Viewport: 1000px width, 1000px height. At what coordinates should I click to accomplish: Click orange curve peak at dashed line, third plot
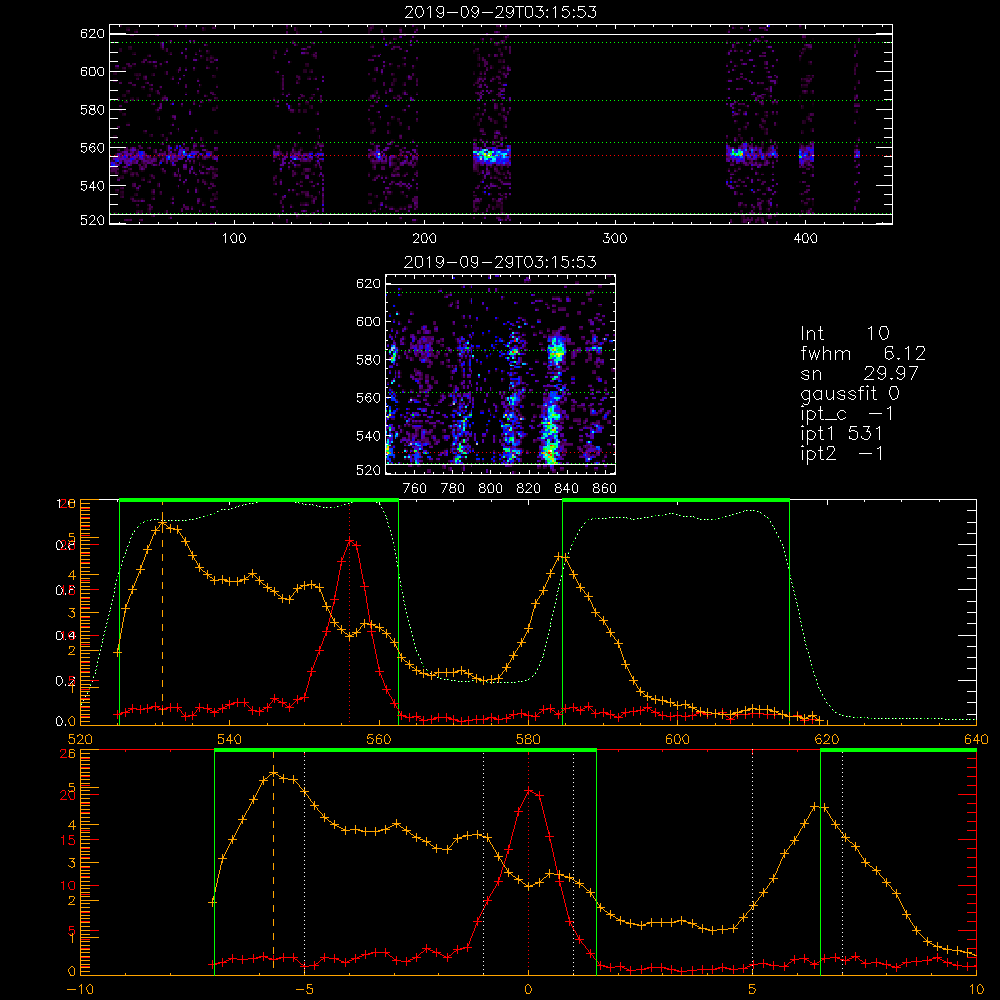coord(162,524)
